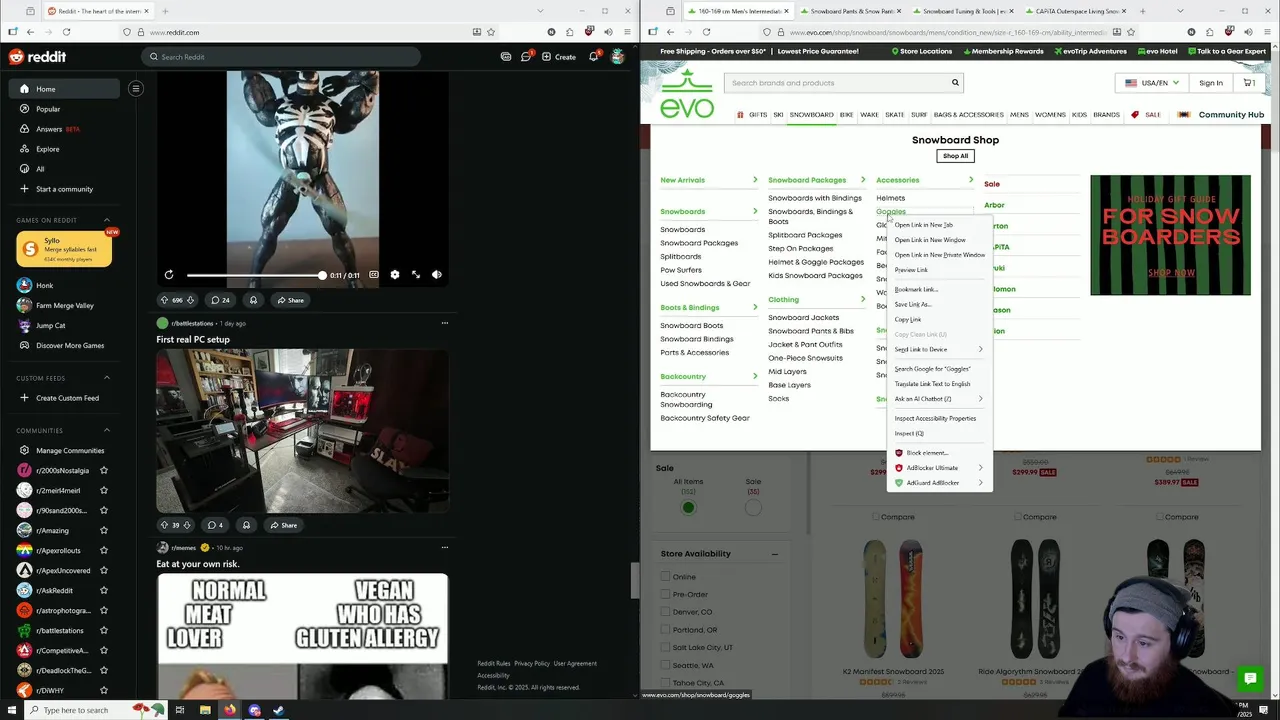Click Sign In on evo
This screenshot has height=720, width=1280.
coord(1210,83)
